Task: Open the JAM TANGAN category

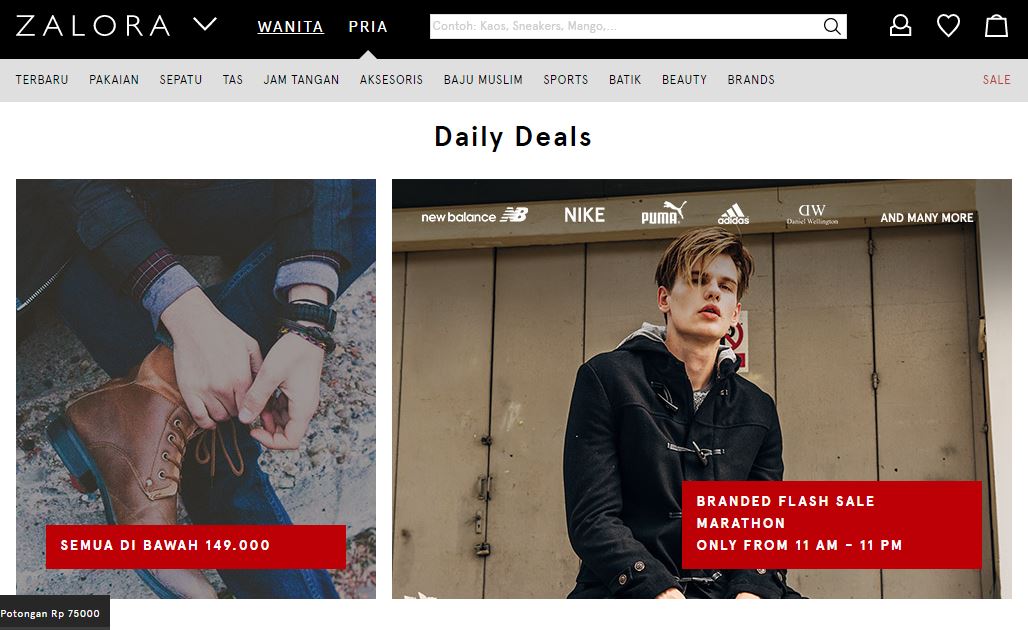Action: pos(302,80)
